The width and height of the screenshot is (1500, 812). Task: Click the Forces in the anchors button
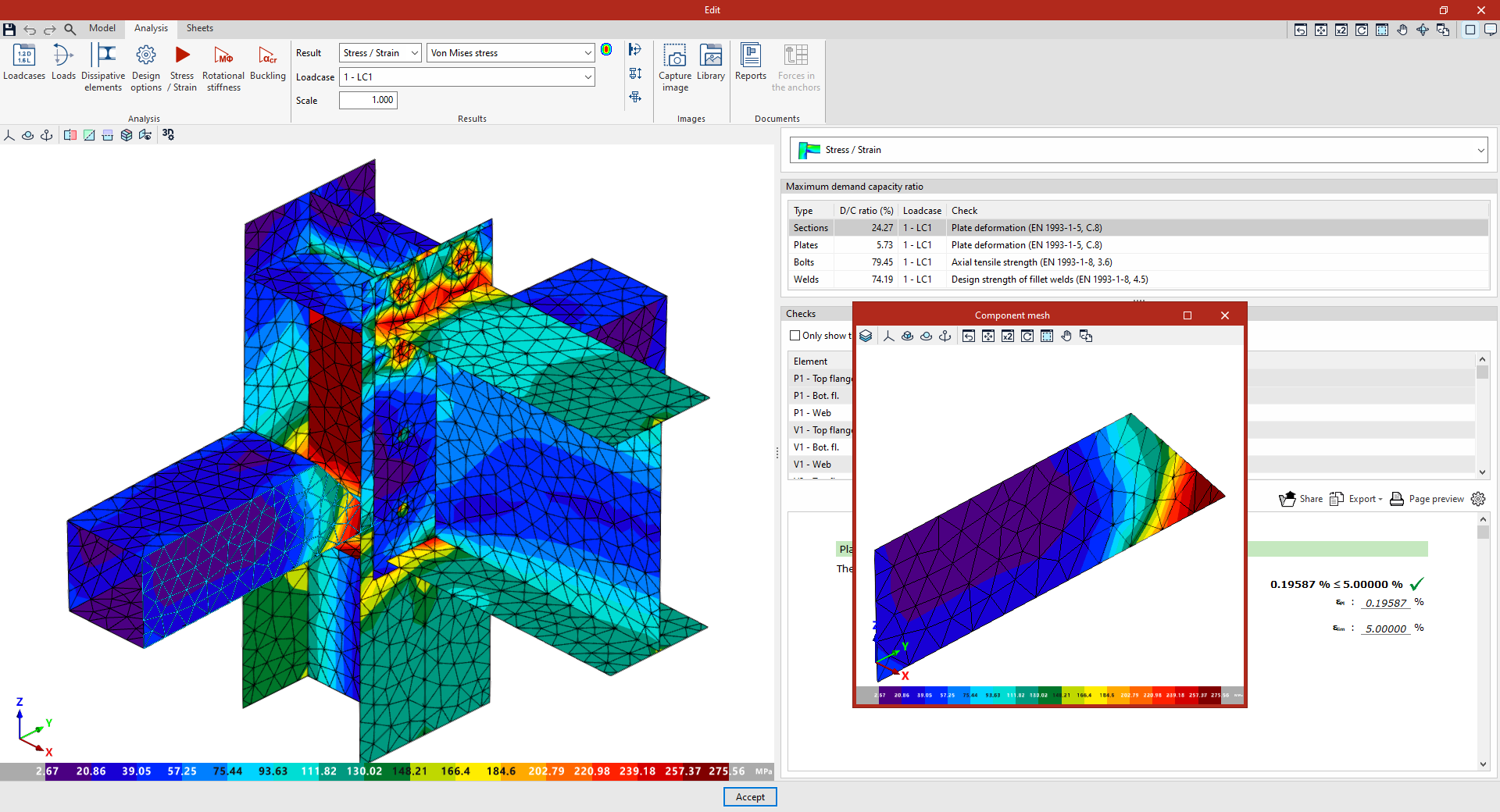click(x=796, y=68)
